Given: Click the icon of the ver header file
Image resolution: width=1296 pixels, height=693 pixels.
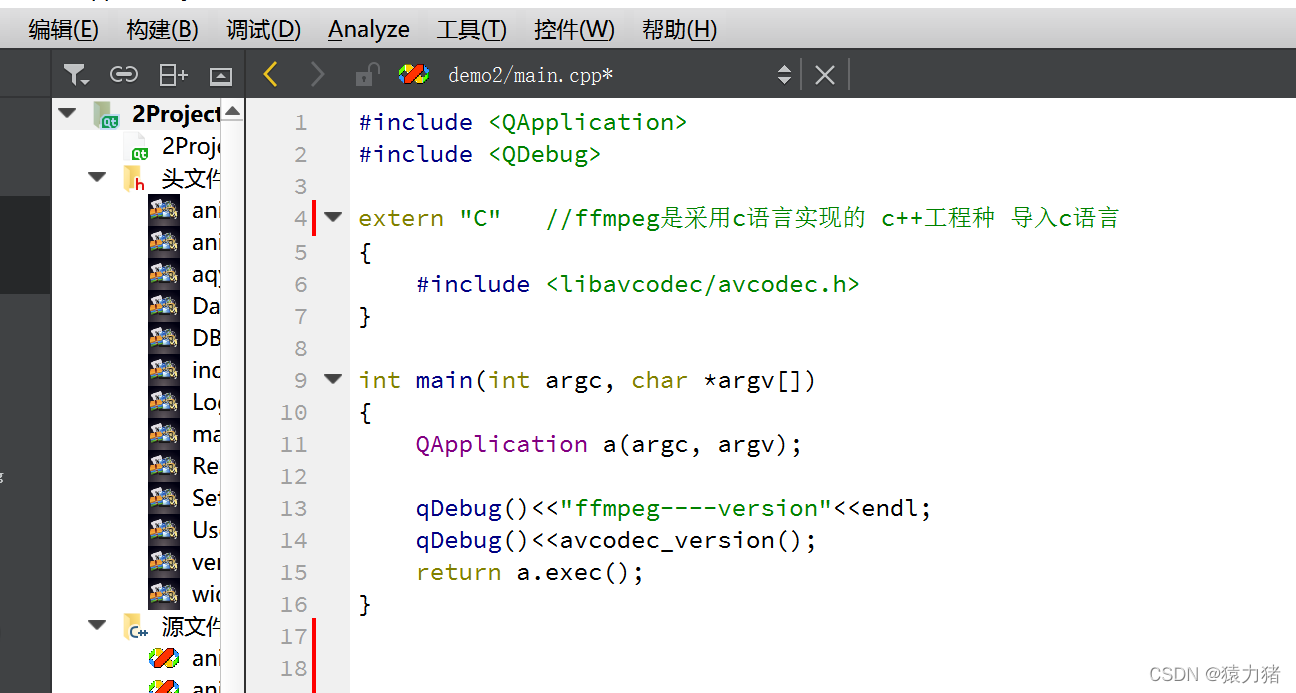Looking at the screenshot, I should 164,562.
